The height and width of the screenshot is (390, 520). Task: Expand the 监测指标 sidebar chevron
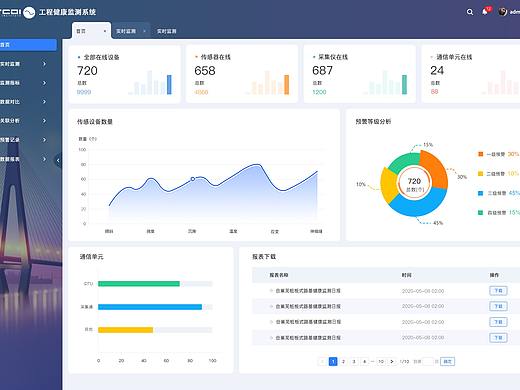point(44,83)
